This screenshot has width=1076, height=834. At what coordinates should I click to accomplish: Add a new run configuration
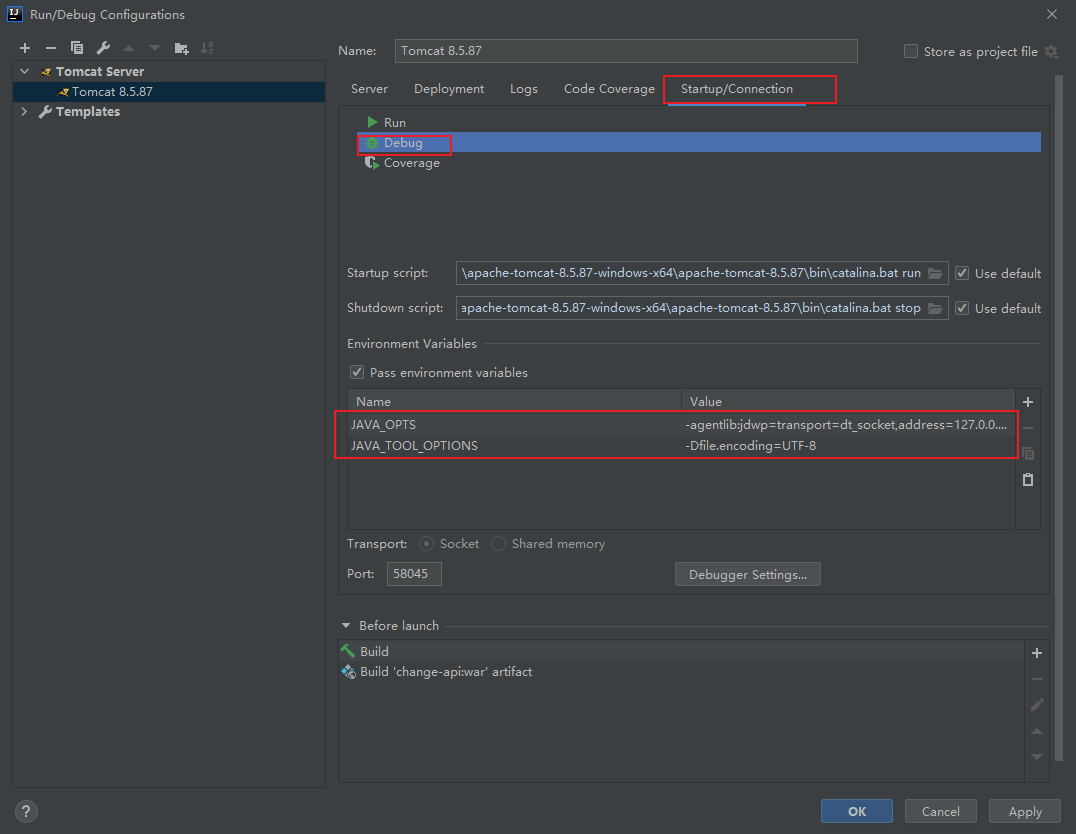[x=25, y=48]
